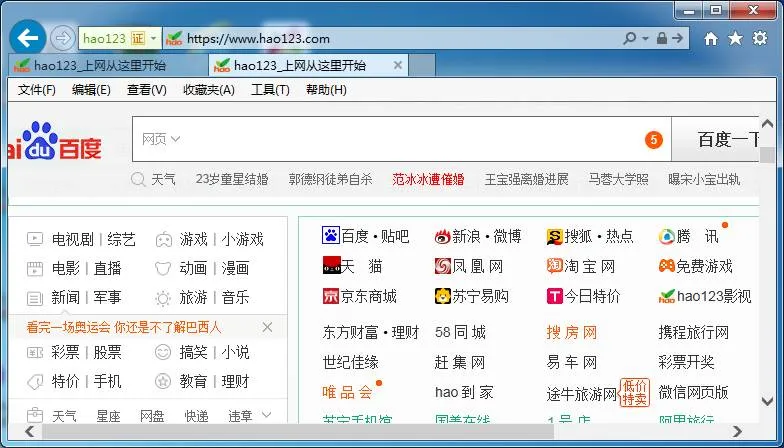
Task: Click the 游戏 category link
Action: click(x=194, y=240)
